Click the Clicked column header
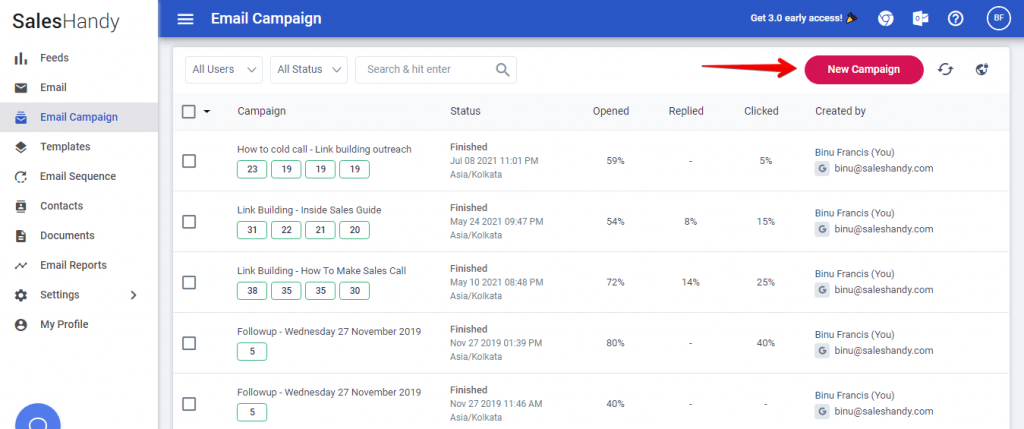1024x429 pixels. (761, 111)
